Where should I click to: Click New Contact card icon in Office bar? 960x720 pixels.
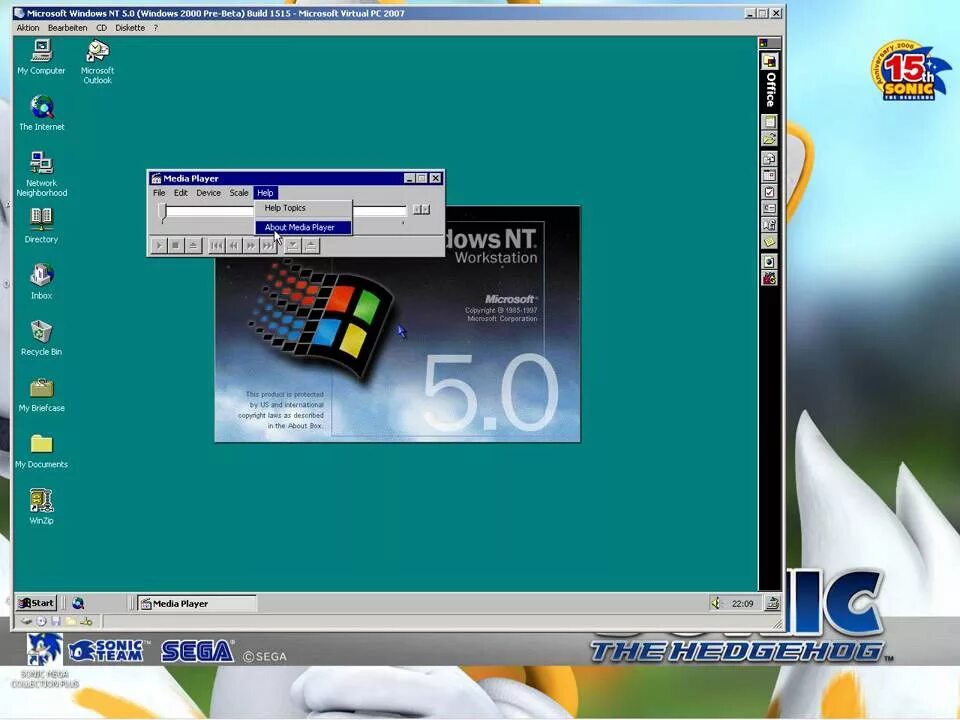(770, 209)
